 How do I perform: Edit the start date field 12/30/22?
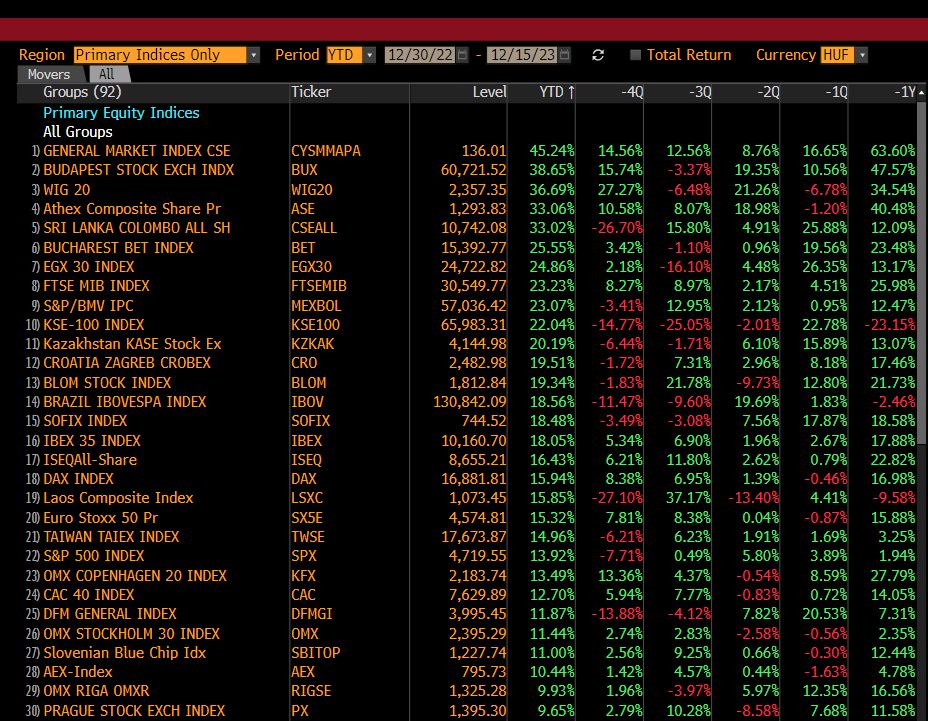tap(421, 55)
